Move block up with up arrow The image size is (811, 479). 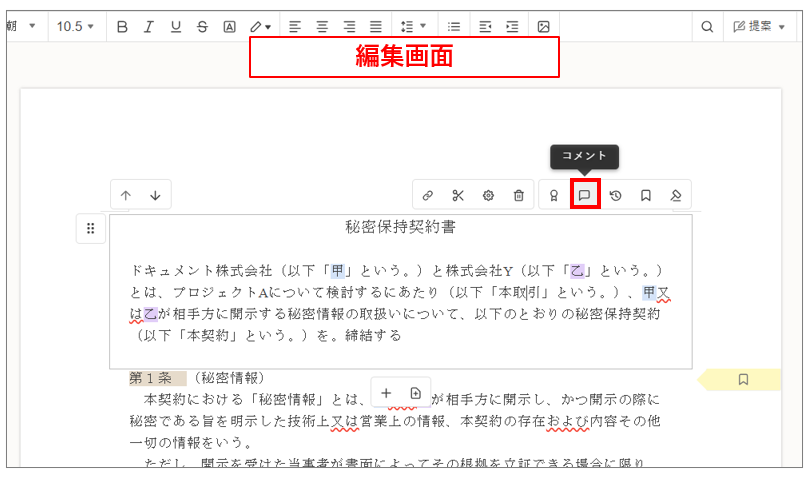click(125, 196)
